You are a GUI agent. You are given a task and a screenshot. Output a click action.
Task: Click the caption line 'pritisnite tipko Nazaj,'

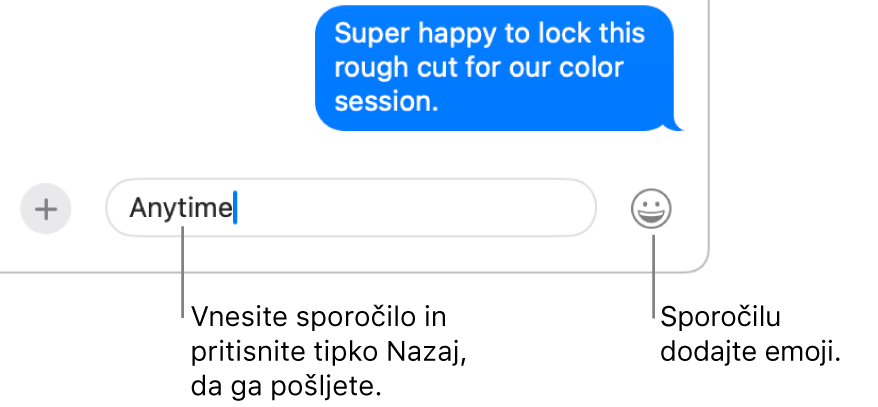pos(329,353)
